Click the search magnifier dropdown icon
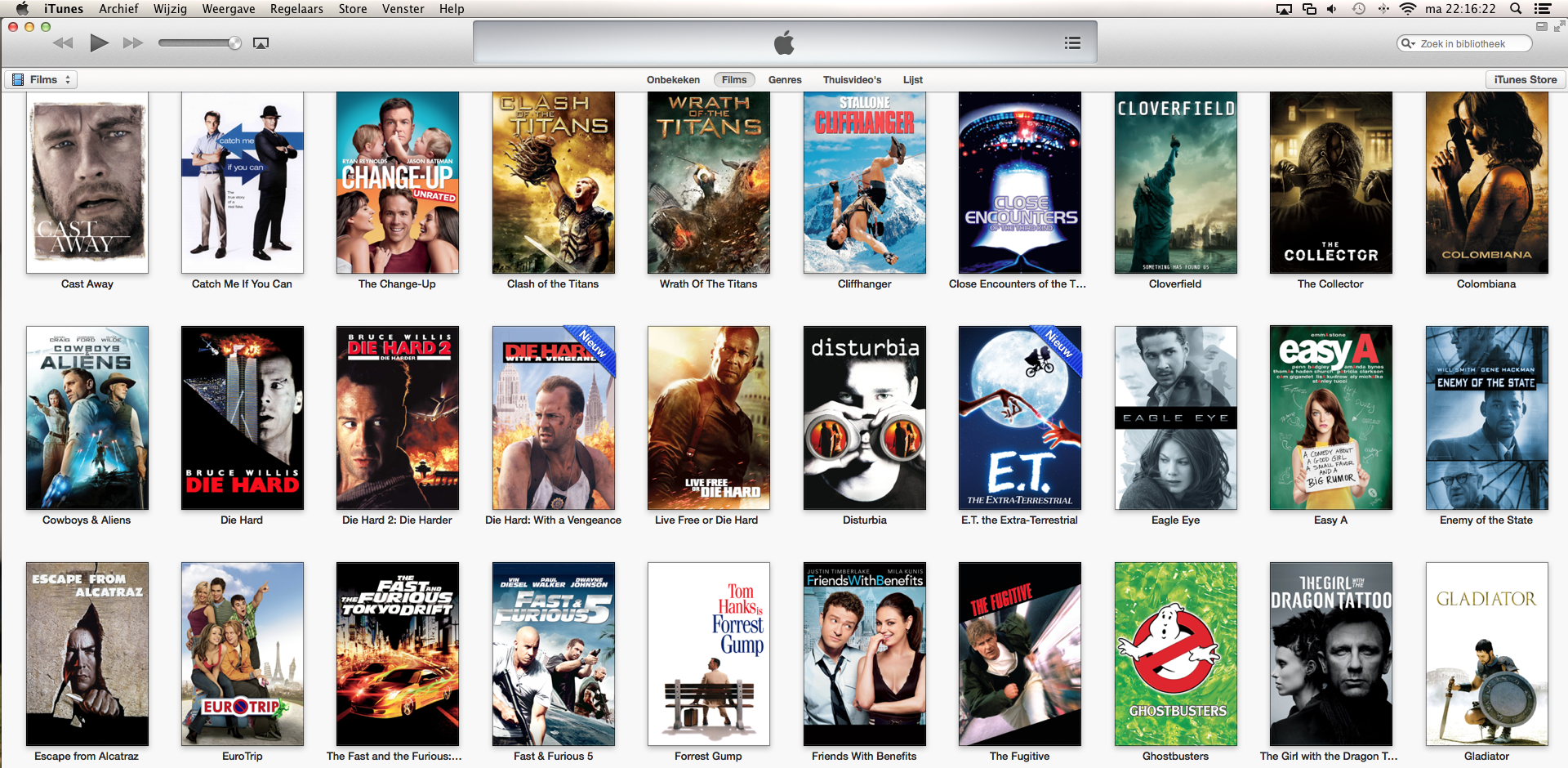The height and width of the screenshot is (768, 1568). (x=1408, y=43)
